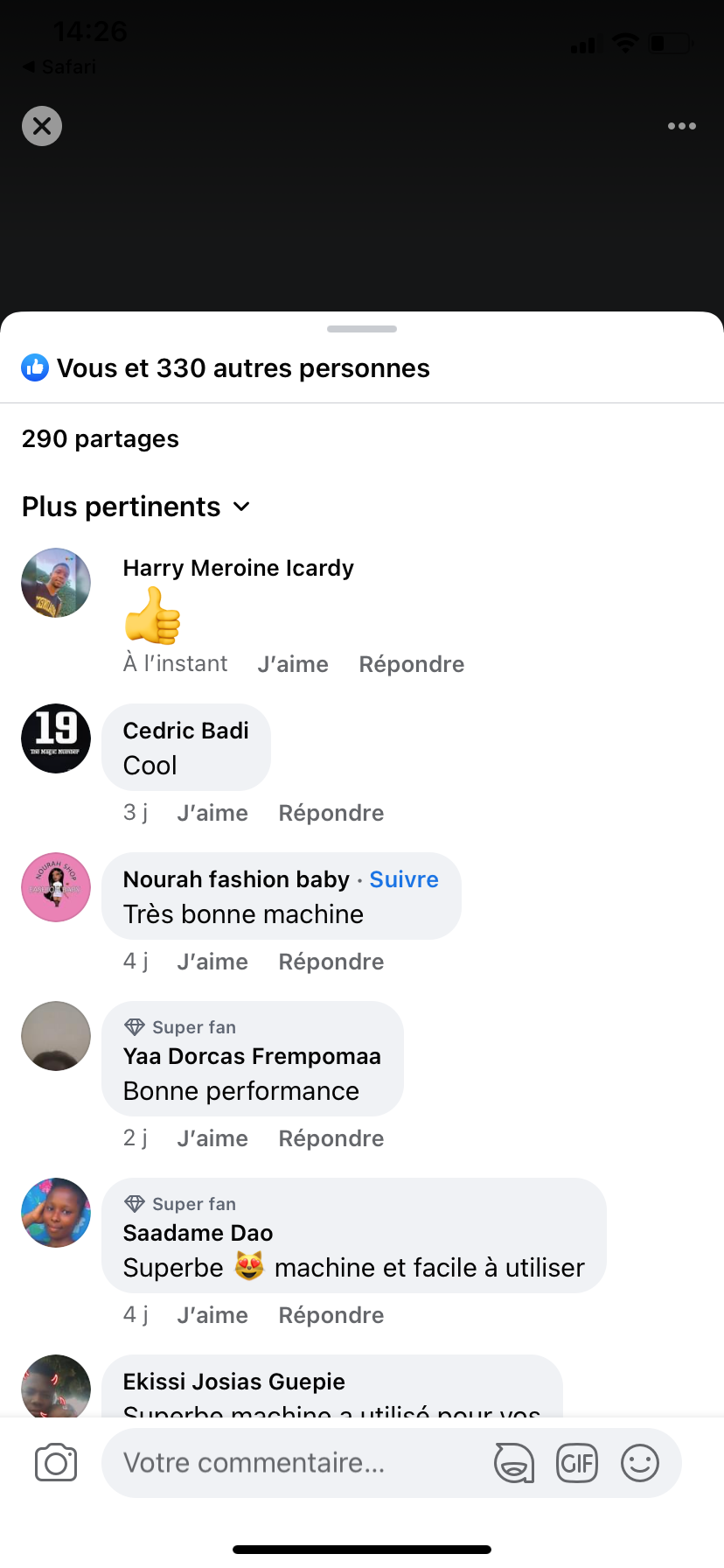Type in the Votre commentaire field
The image size is (724, 1568).
[x=297, y=1462]
